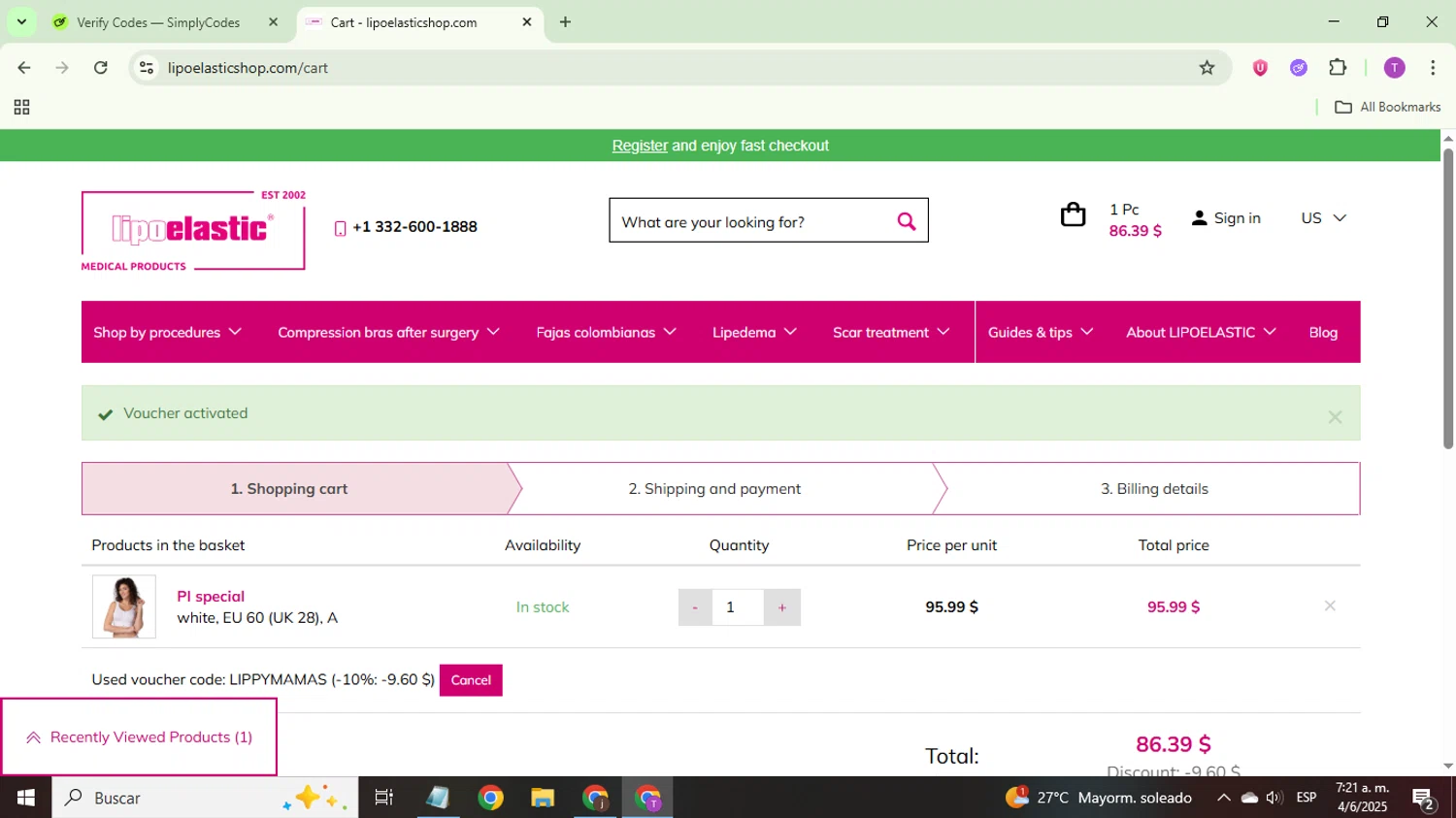
Task: Click the Register link in banner
Action: [640, 146]
